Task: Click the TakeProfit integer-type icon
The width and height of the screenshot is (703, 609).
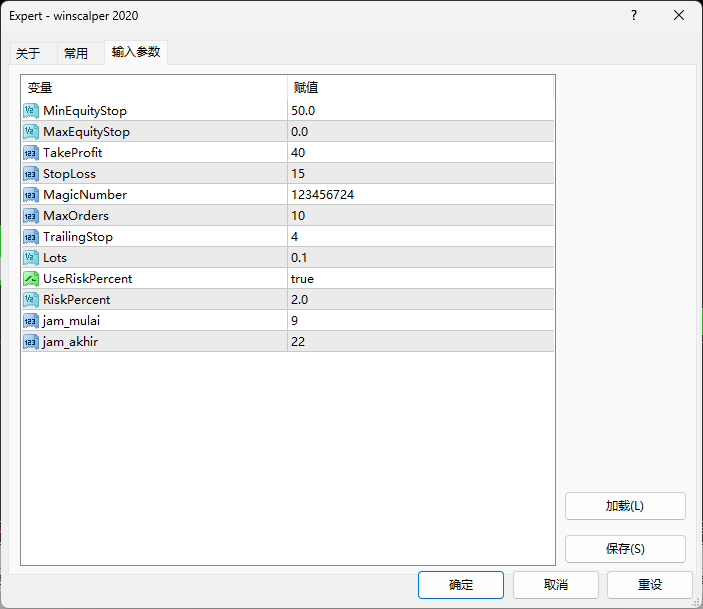Action: (x=30, y=152)
